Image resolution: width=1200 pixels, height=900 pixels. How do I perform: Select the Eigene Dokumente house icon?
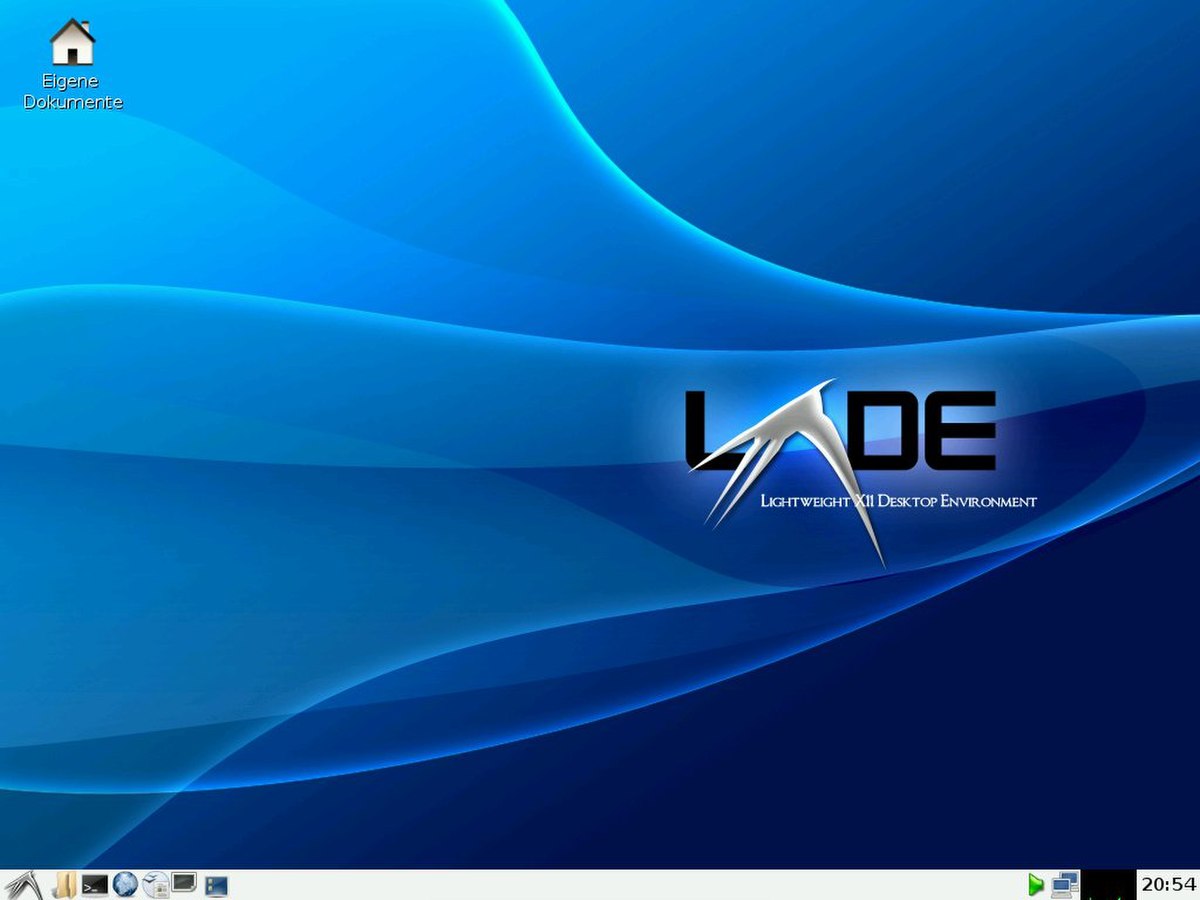[x=72, y=42]
